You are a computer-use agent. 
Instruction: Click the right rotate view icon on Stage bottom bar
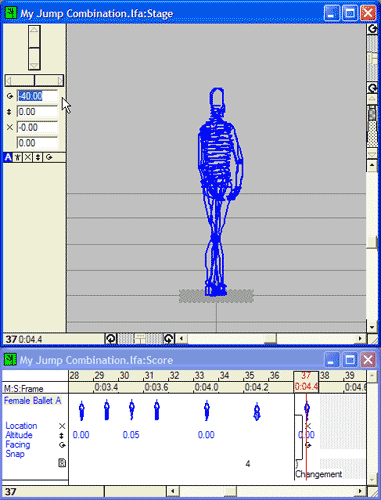coord(169,339)
